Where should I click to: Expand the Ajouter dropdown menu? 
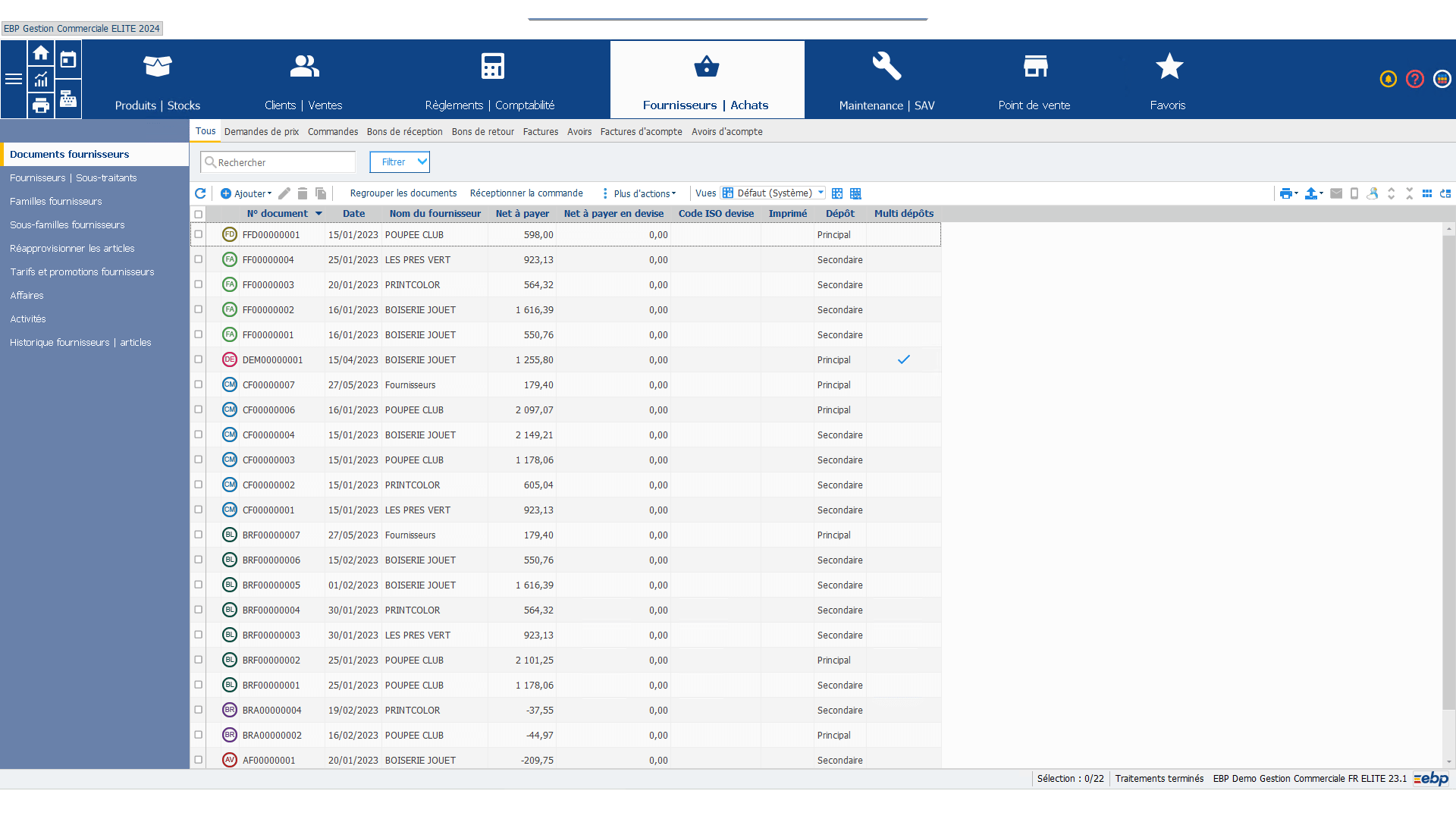coord(246,193)
